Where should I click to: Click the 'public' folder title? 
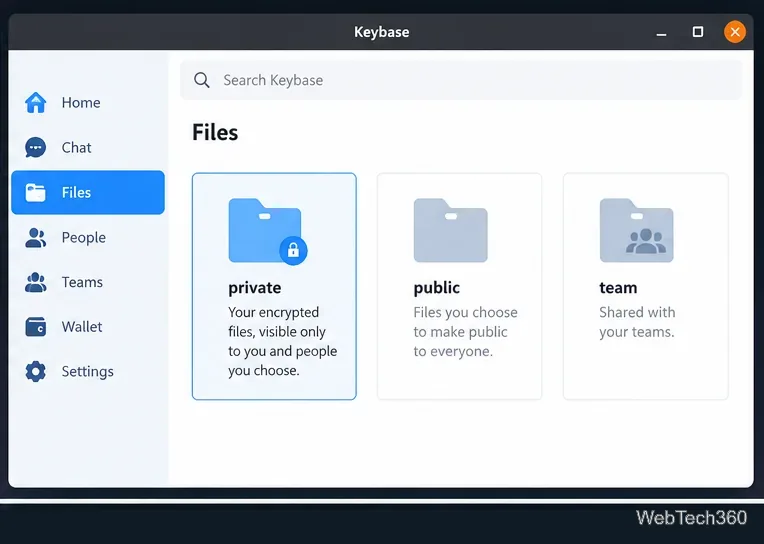pyautogui.click(x=437, y=288)
